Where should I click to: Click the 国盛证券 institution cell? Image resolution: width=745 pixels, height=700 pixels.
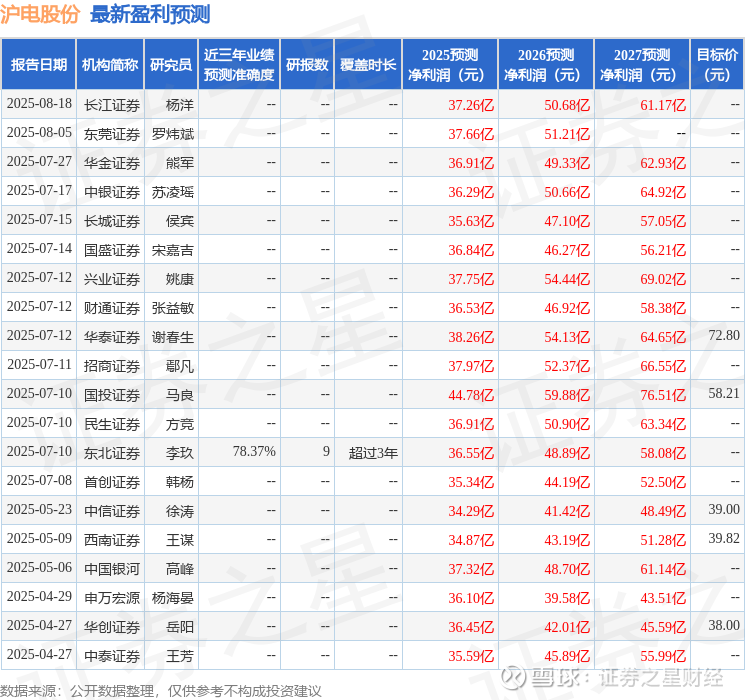tap(112, 250)
